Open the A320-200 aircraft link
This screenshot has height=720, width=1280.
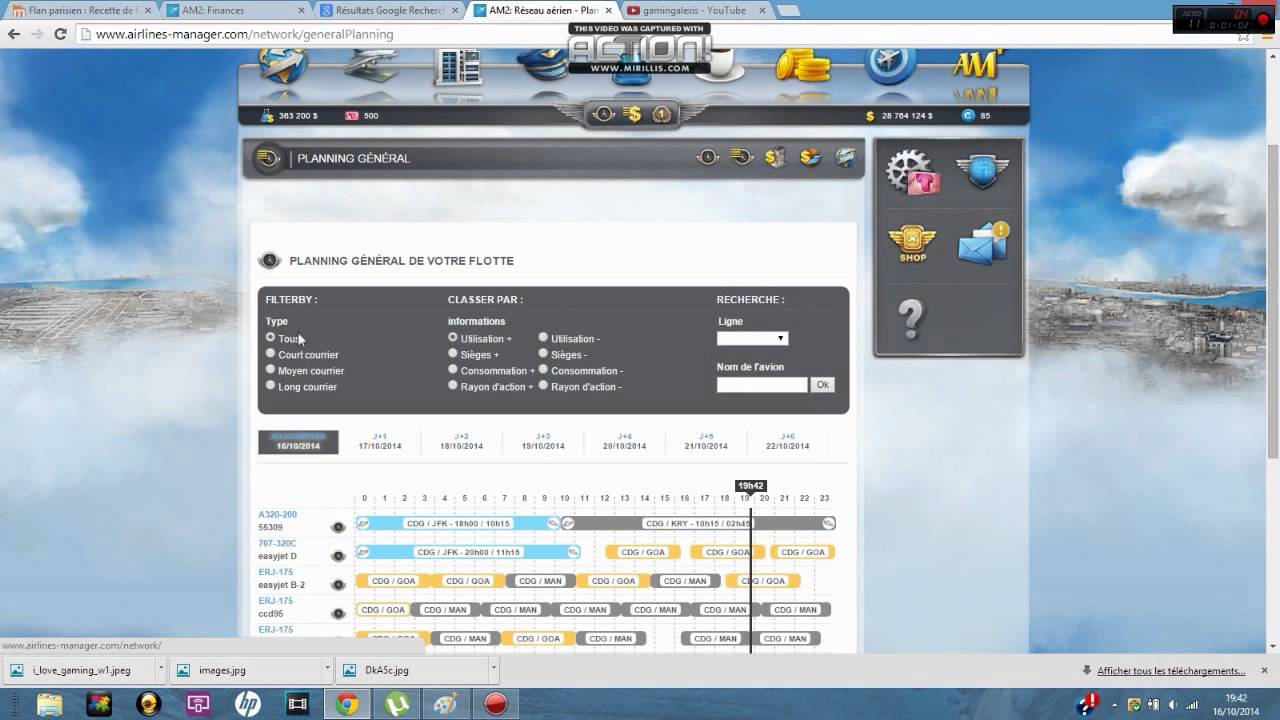tap(278, 514)
